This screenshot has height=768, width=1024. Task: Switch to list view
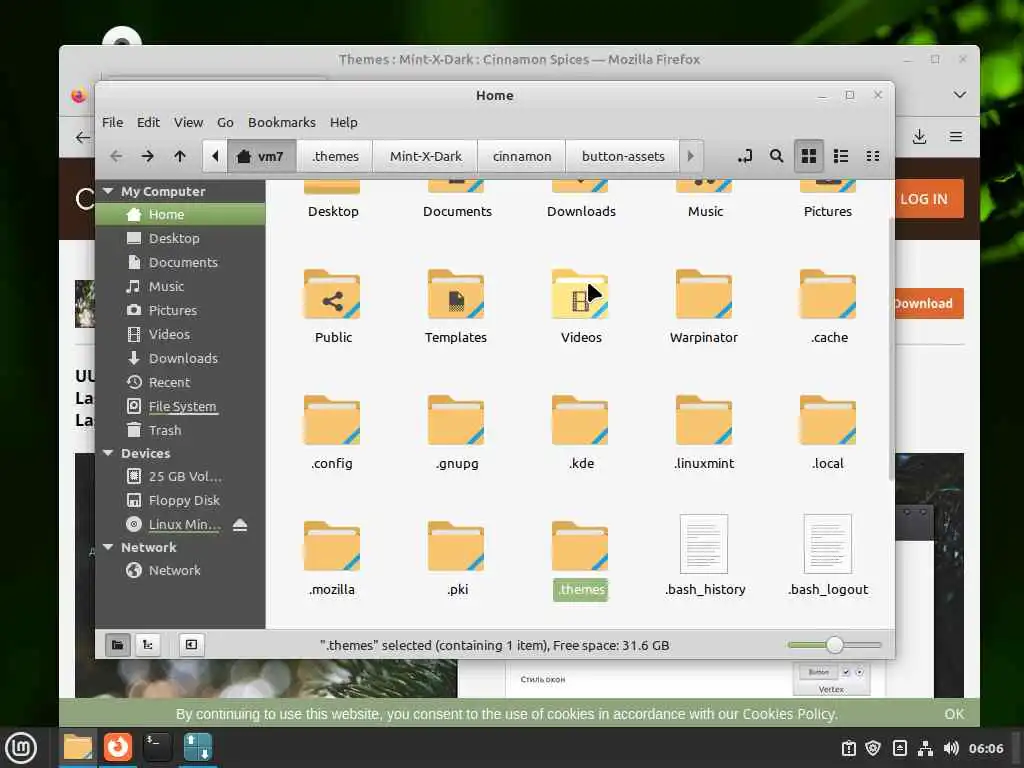pos(840,156)
